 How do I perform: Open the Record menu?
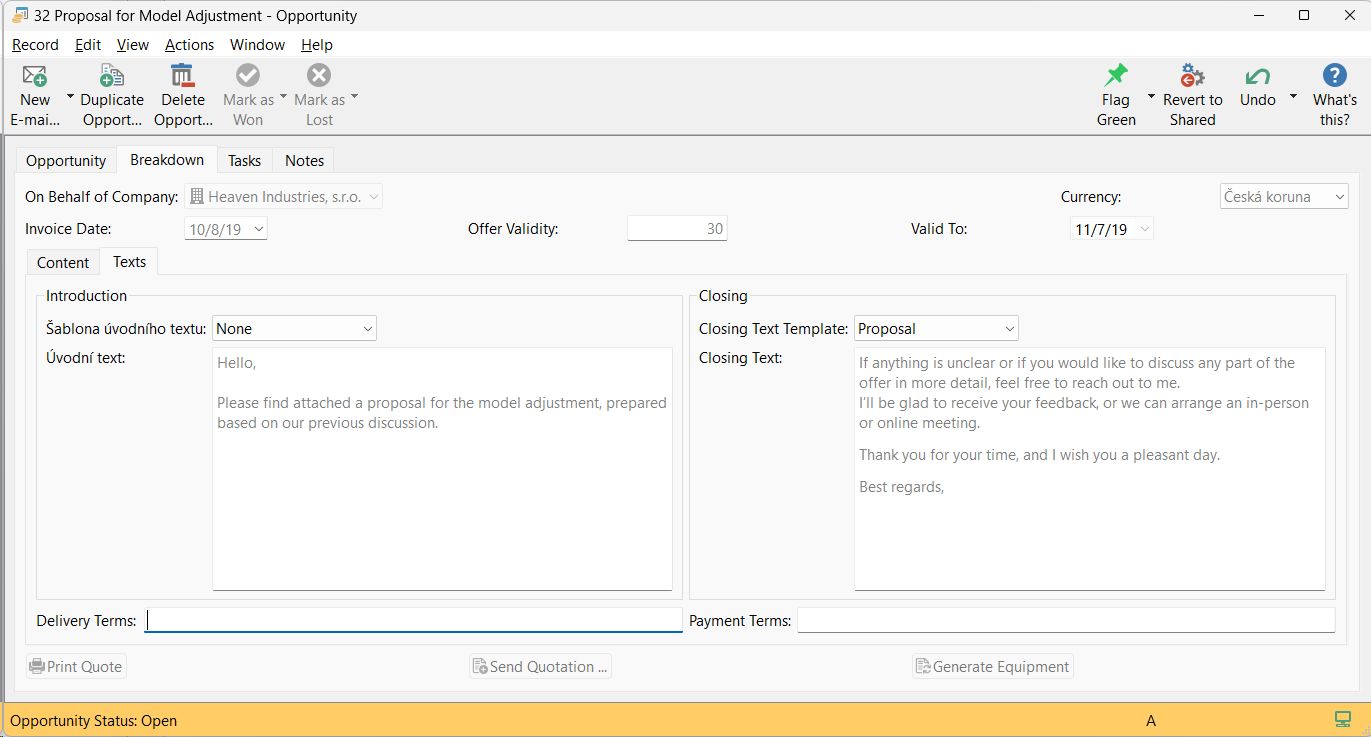pyautogui.click(x=35, y=45)
